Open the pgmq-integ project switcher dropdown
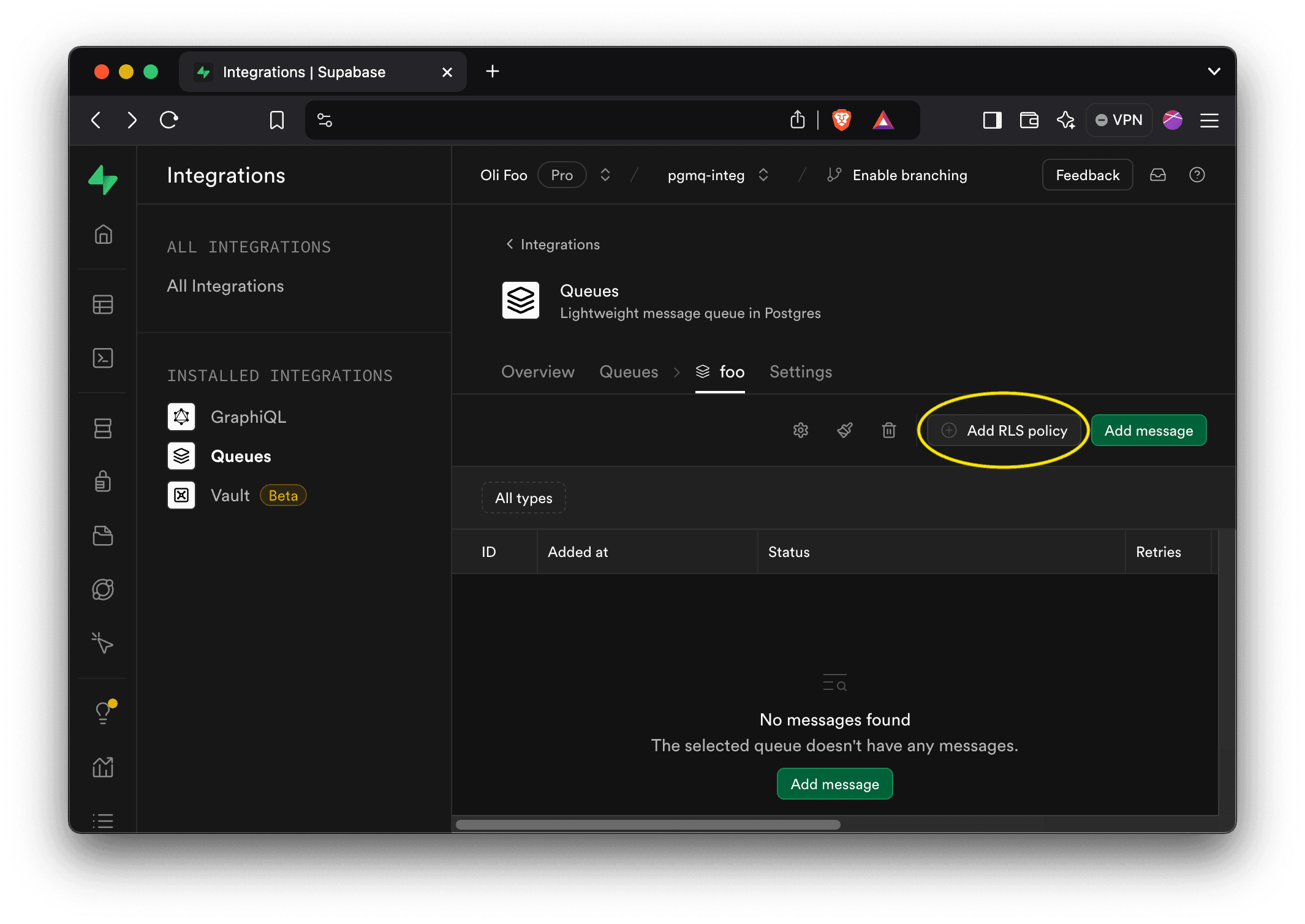 pos(763,175)
